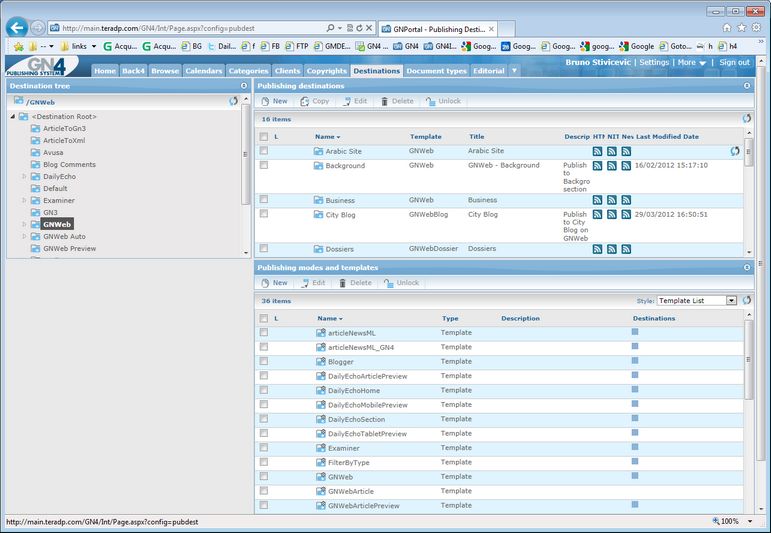
Task: Switch to the Calendars tab
Action: click(204, 71)
